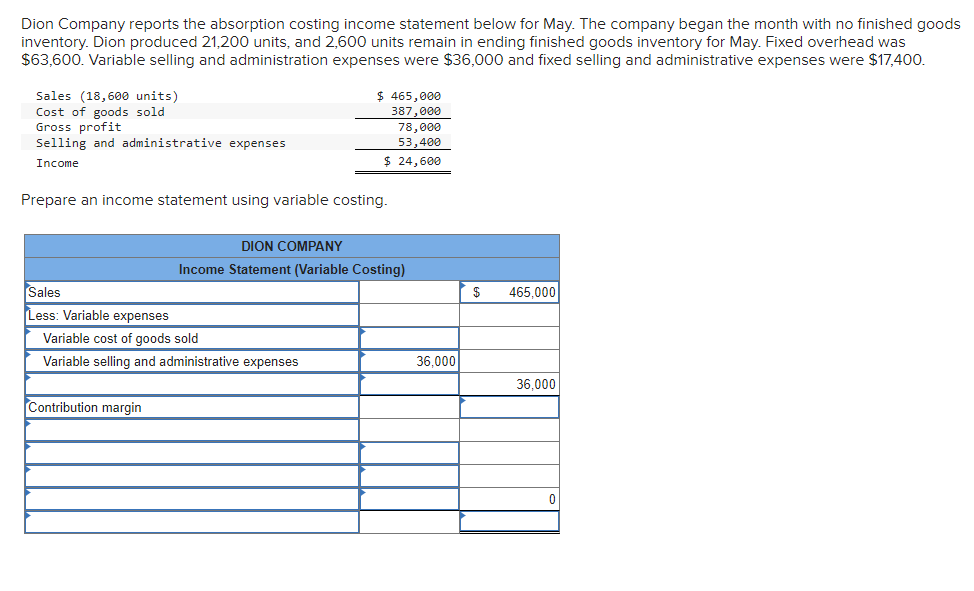Click the empty amount cell next to Contribution margin

coord(510,407)
